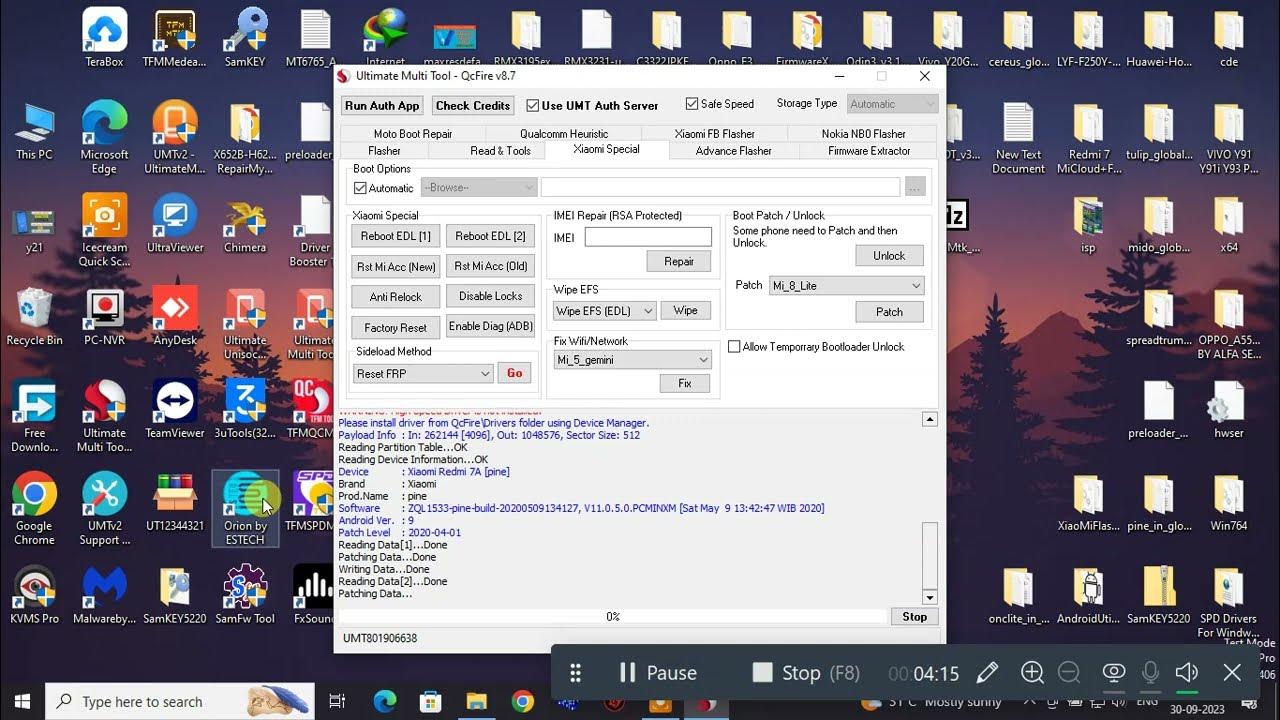Open Malwarebytes desktop shortcut
This screenshot has width=1280, height=720.
pos(104,596)
